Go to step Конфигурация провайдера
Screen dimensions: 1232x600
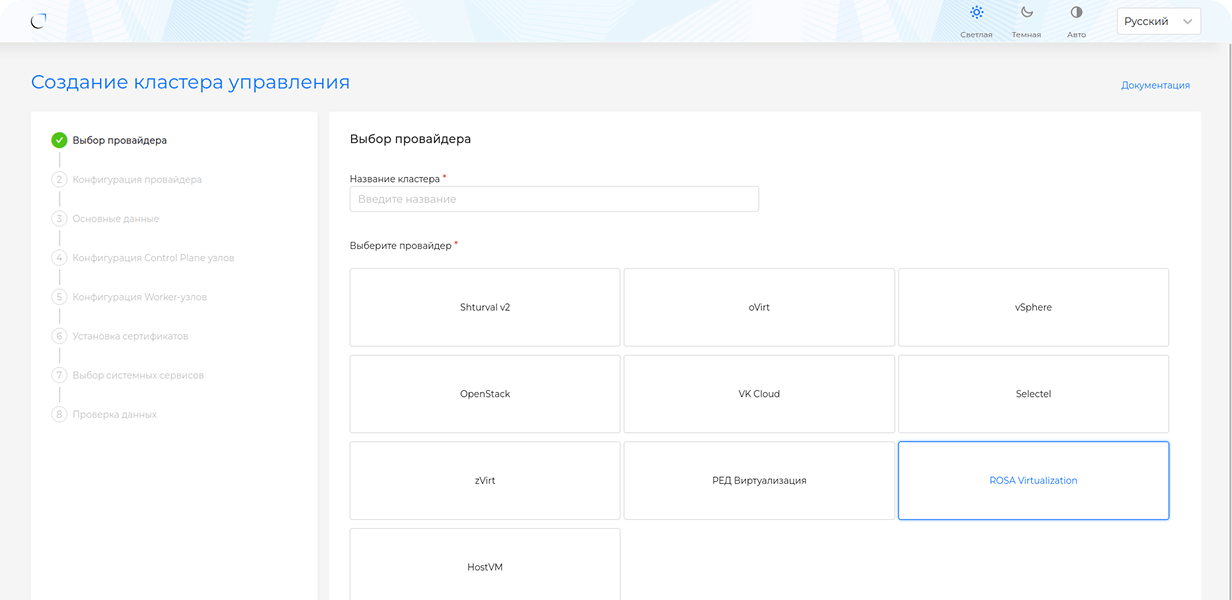point(136,180)
